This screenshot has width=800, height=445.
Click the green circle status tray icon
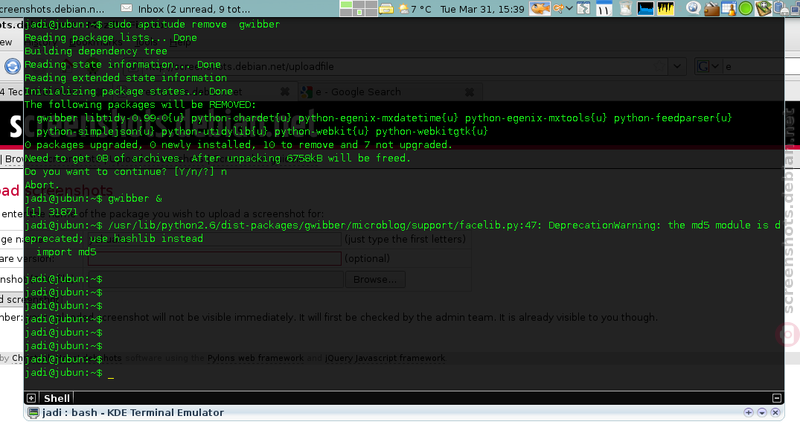coord(745,9)
